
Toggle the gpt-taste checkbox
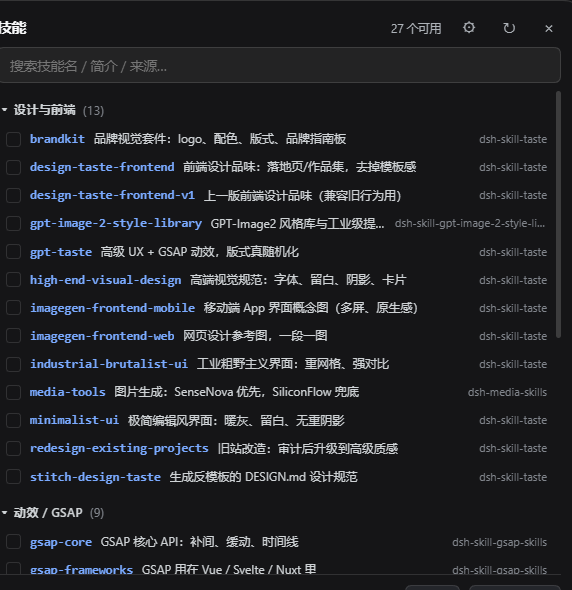pyautogui.click(x=14, y=252)
